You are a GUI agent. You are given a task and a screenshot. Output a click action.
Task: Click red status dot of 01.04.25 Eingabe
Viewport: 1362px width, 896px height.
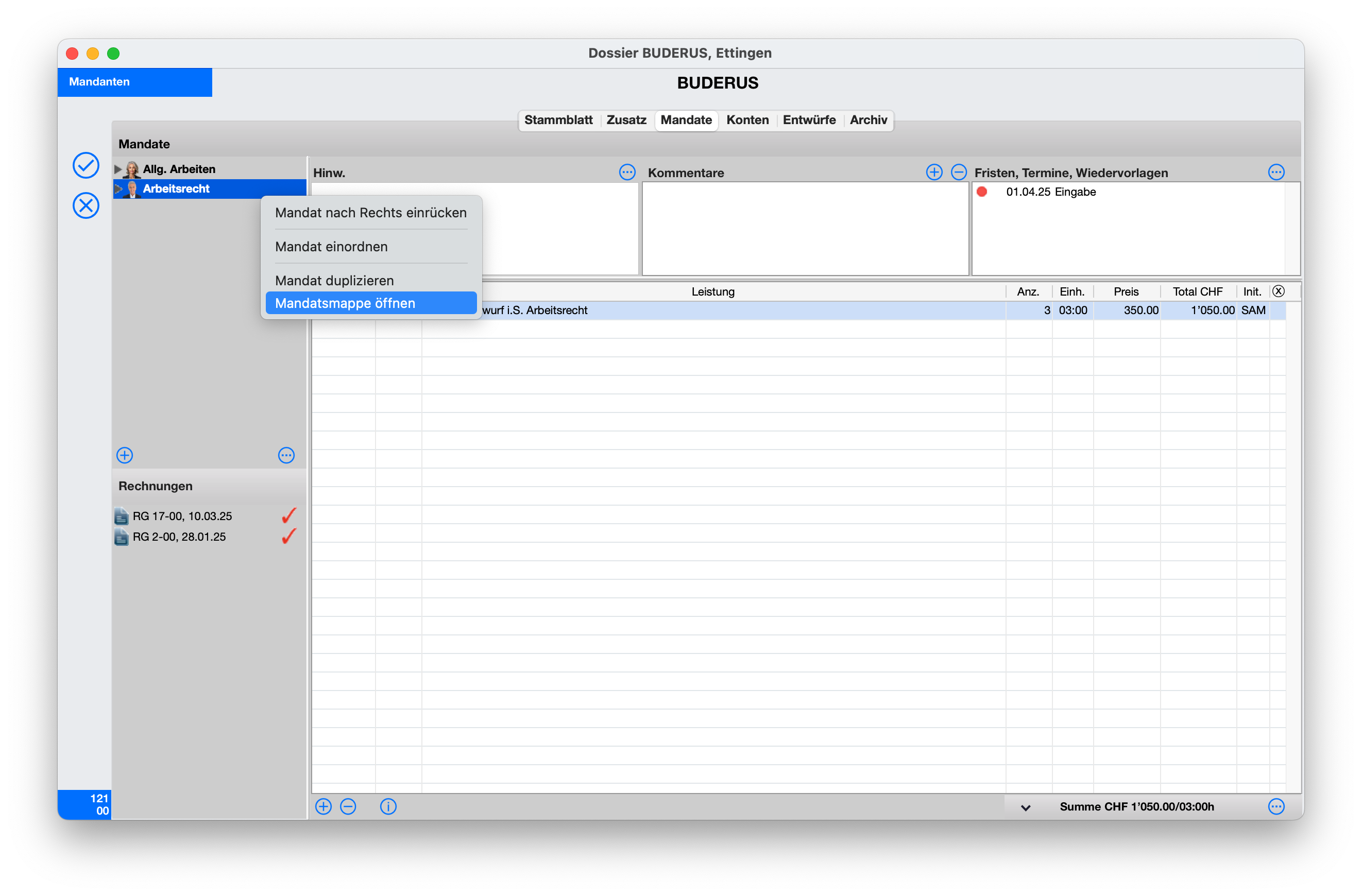pyautogui.click(x=982, y=192)
